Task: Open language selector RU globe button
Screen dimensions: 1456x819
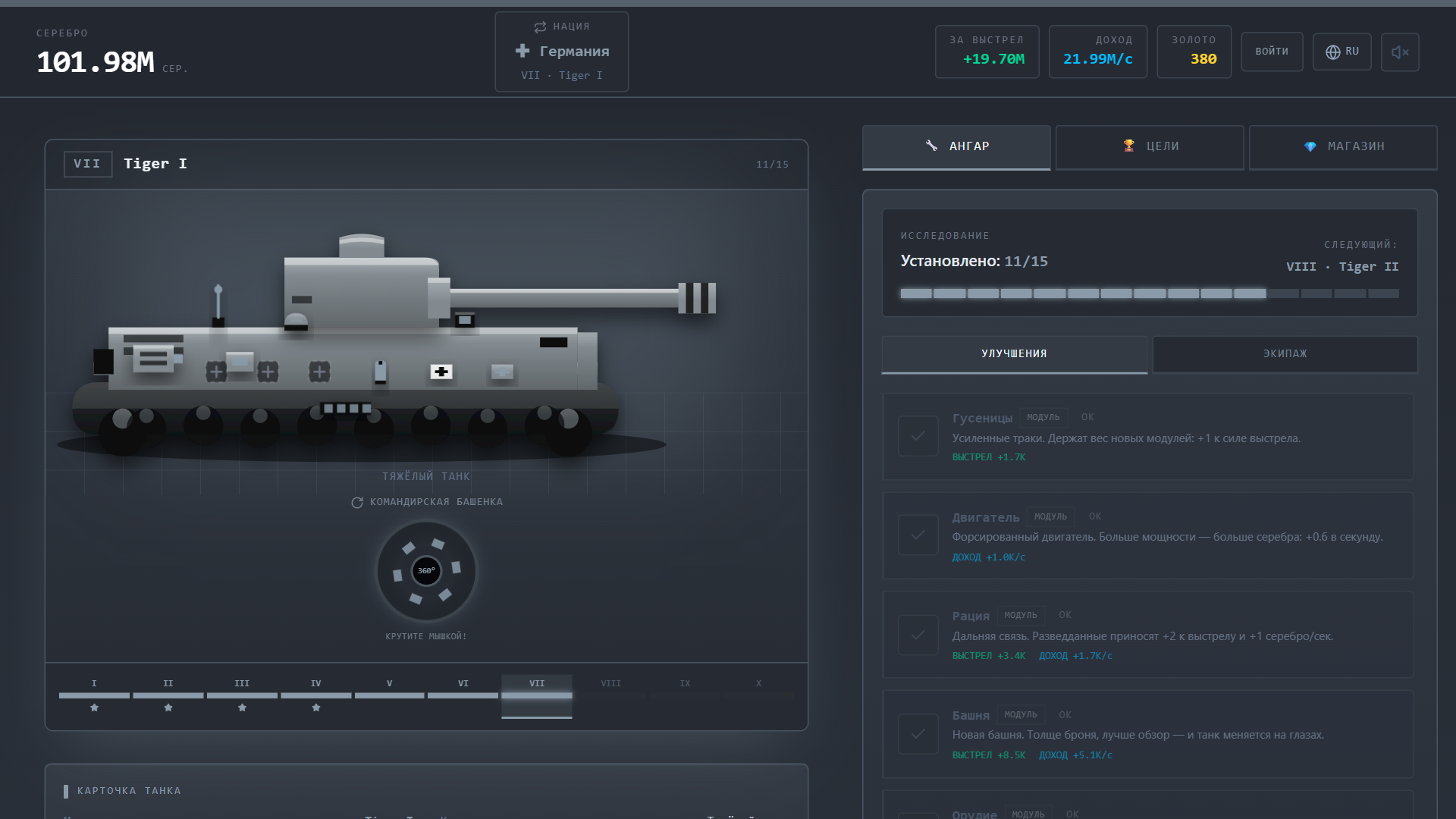Action: click(x=1342, y=52)
